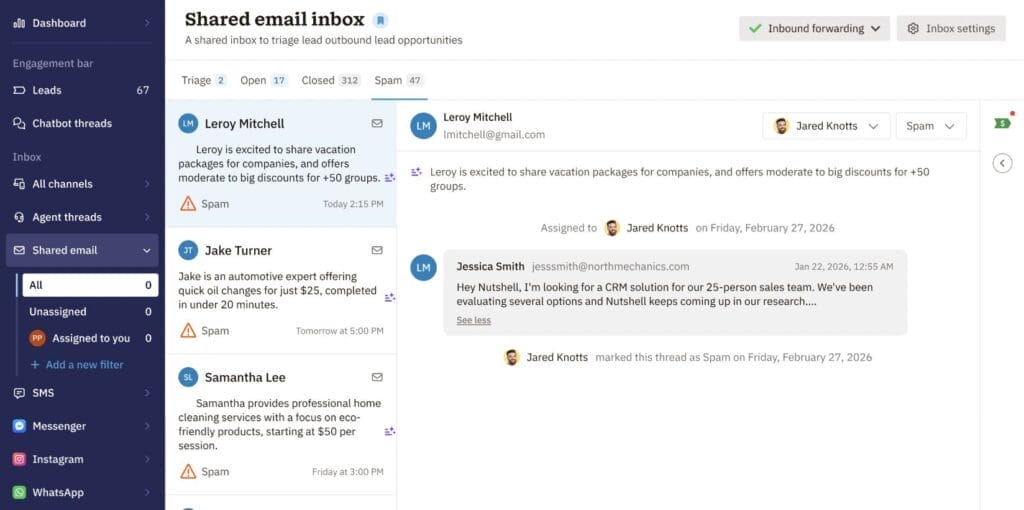This screenshot has height=510, width=1024.
Task: Click the bookmark icon beside Shared email inbox title
Action: [x=380, y=20]
